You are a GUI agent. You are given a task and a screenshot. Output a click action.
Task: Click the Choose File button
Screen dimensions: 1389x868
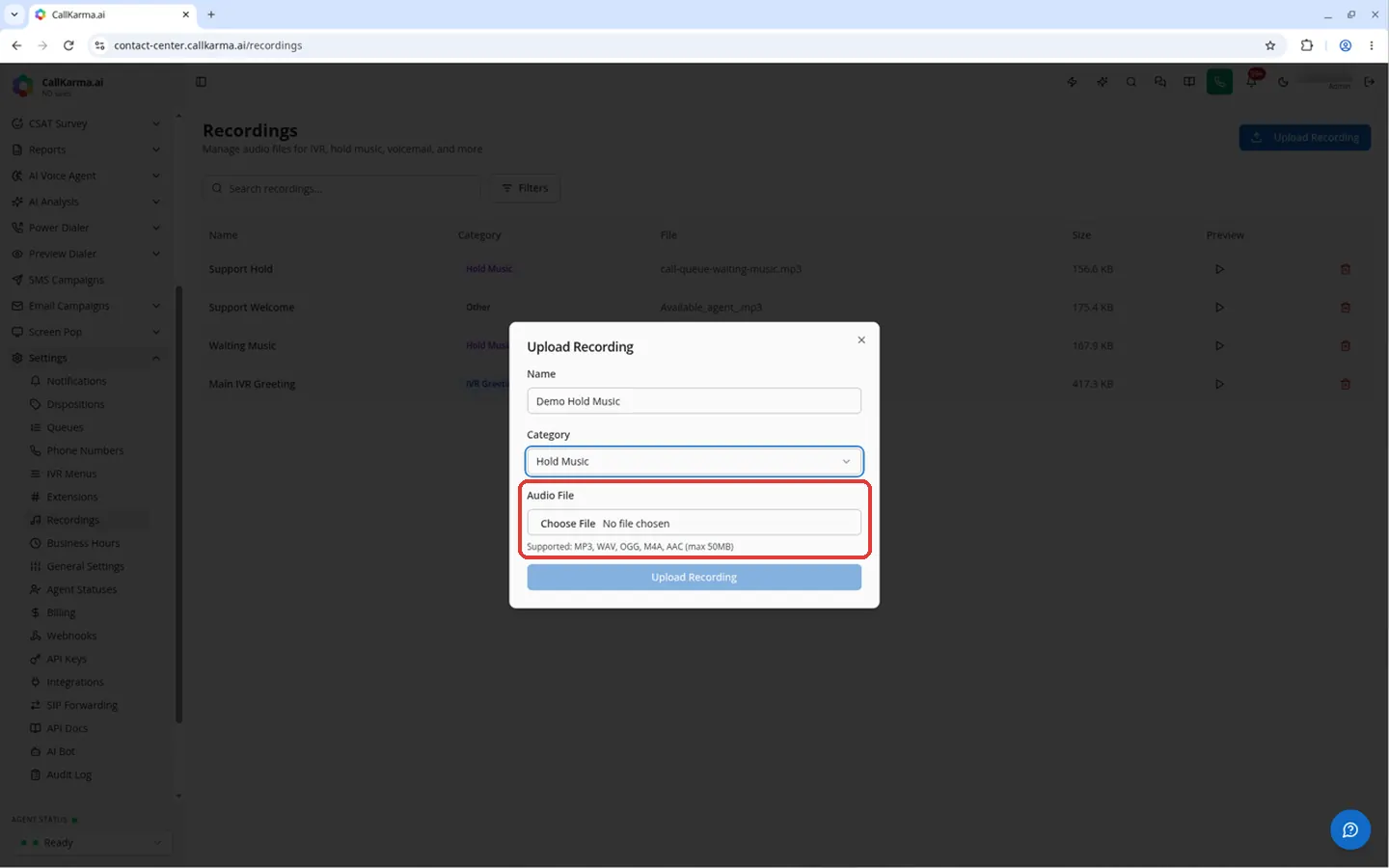[x=568, y=524]
